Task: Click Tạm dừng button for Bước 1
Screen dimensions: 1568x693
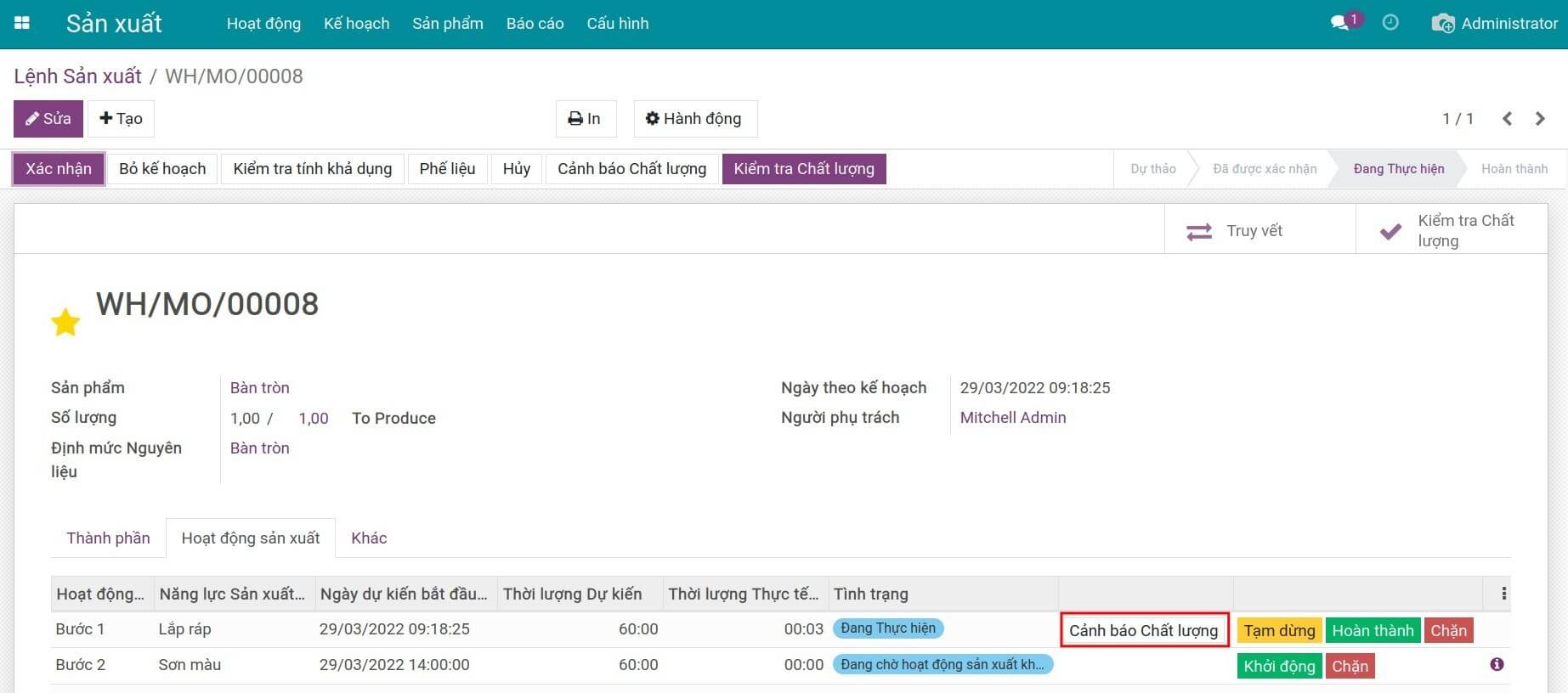Action: click(1279, 630)
